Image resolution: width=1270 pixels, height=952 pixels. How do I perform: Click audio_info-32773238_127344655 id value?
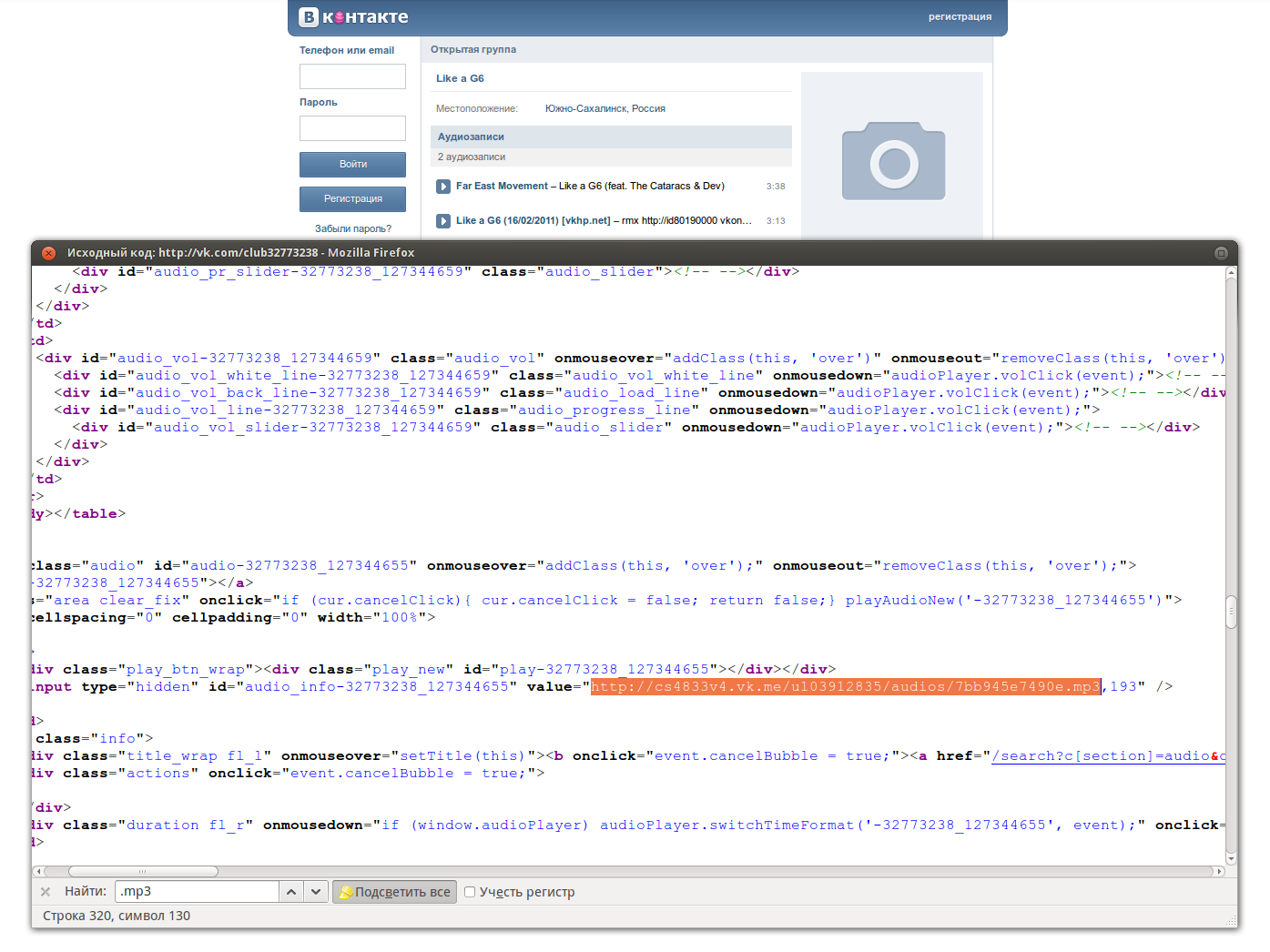pos(377,687)
